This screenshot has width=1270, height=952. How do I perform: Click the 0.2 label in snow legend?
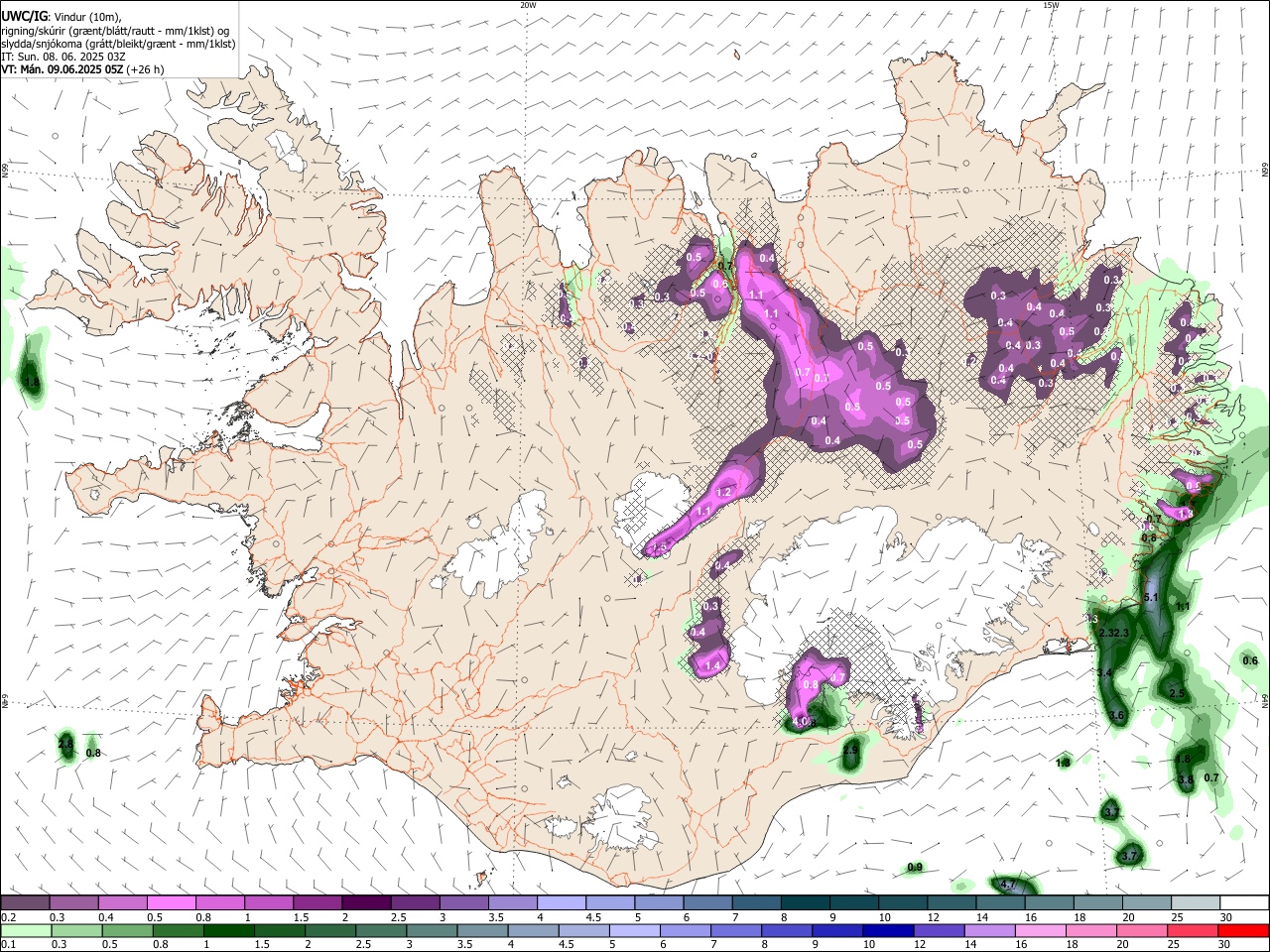point(8,917)
